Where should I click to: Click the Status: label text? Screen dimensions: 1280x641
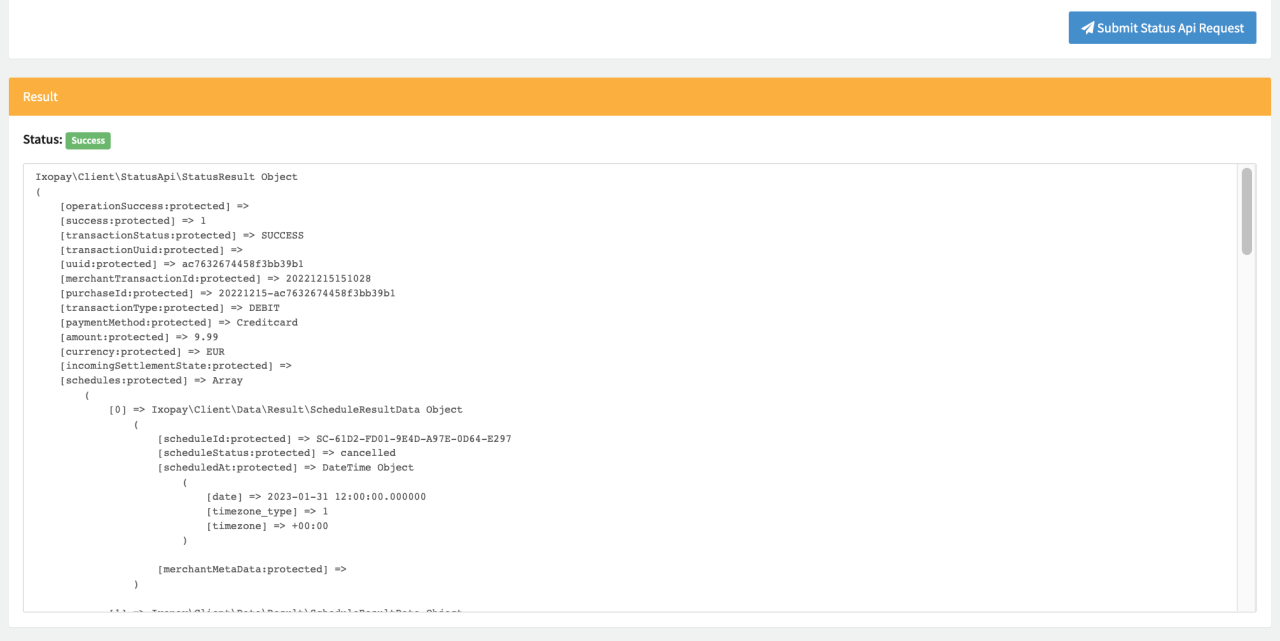[x=42, y=140]
